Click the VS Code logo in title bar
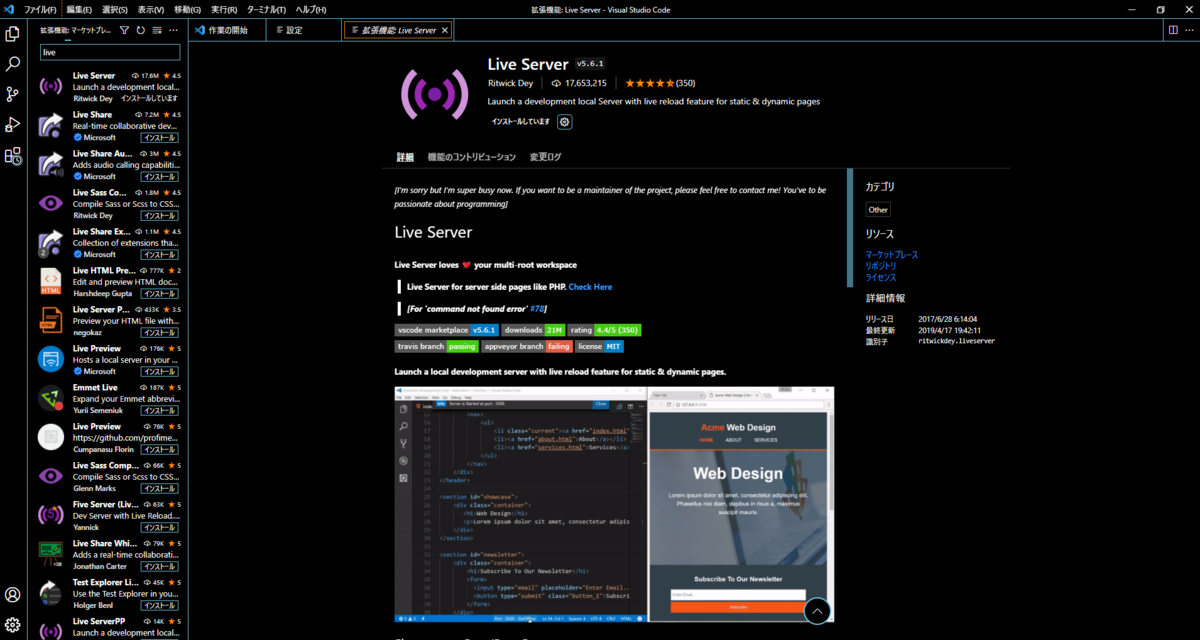This screenshot has width=1200, height=640. 9,9
